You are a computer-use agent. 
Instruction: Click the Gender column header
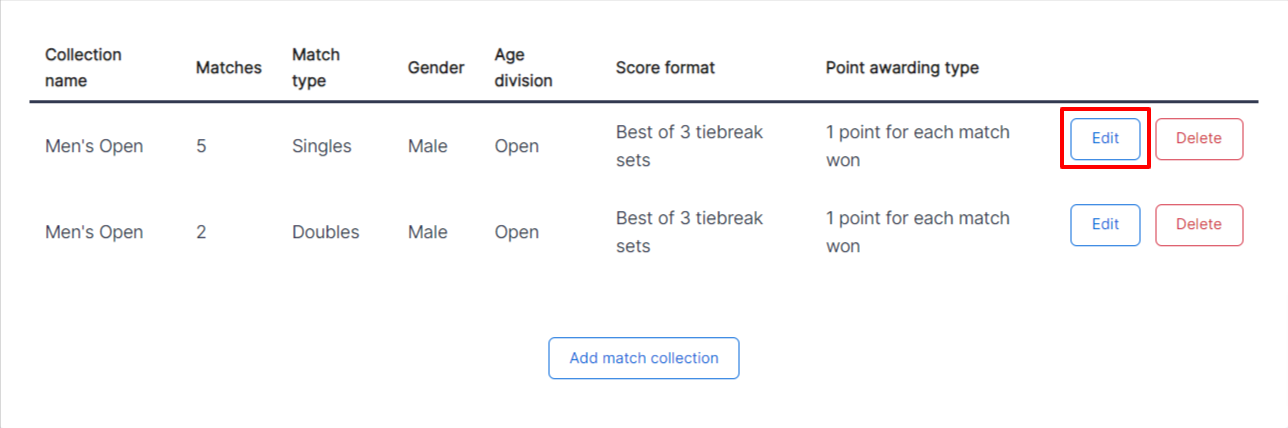[436, 68]
